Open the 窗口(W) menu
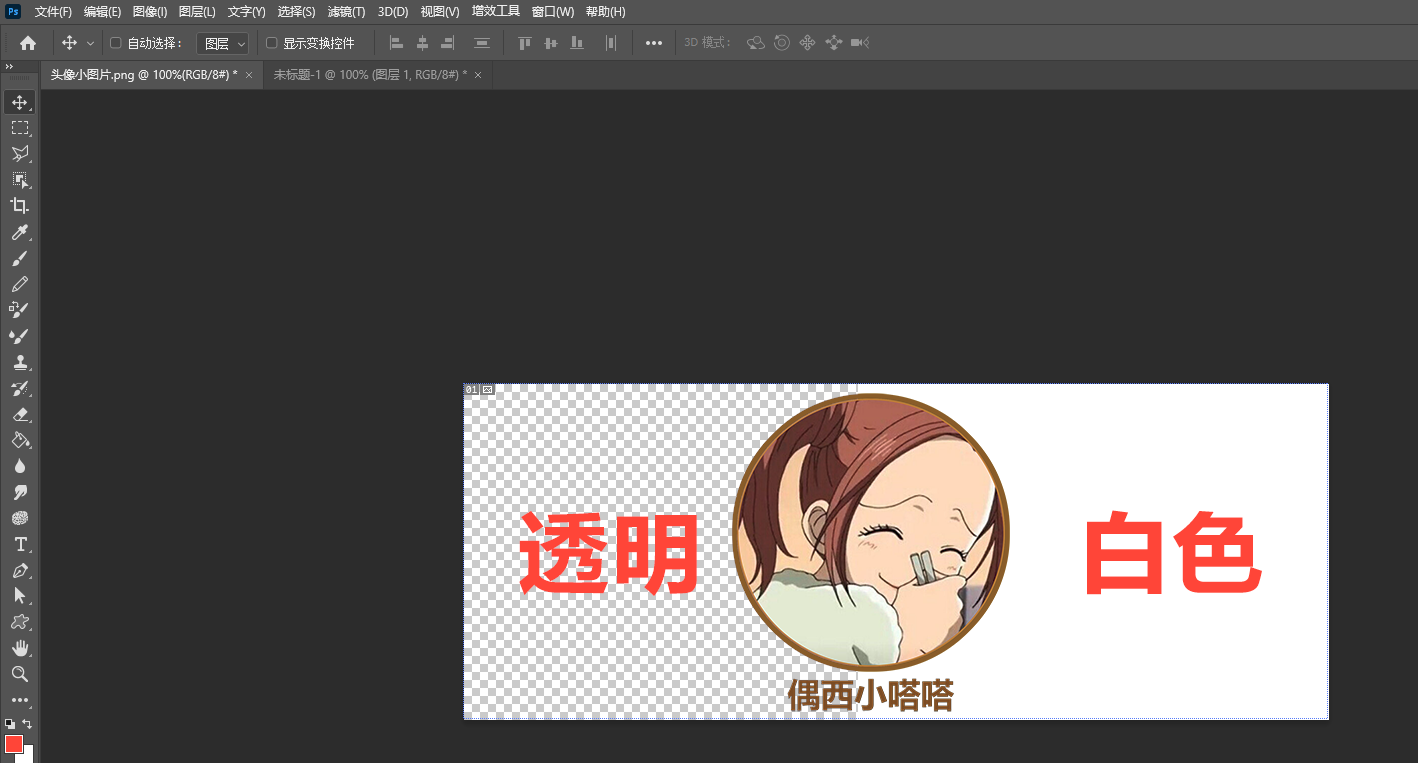 click(553, 11)
